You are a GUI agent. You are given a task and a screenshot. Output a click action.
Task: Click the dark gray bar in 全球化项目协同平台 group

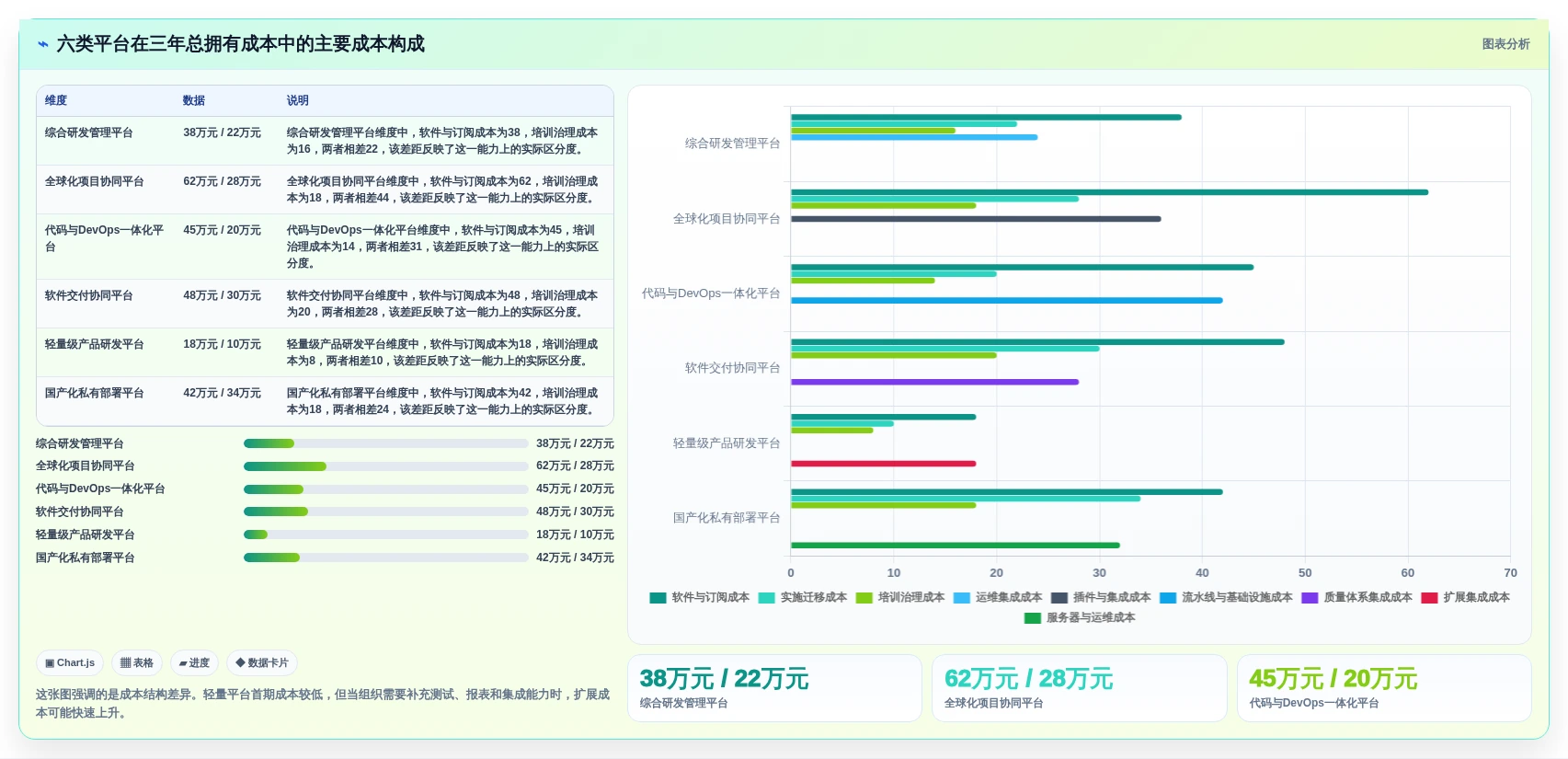point(976,219)
